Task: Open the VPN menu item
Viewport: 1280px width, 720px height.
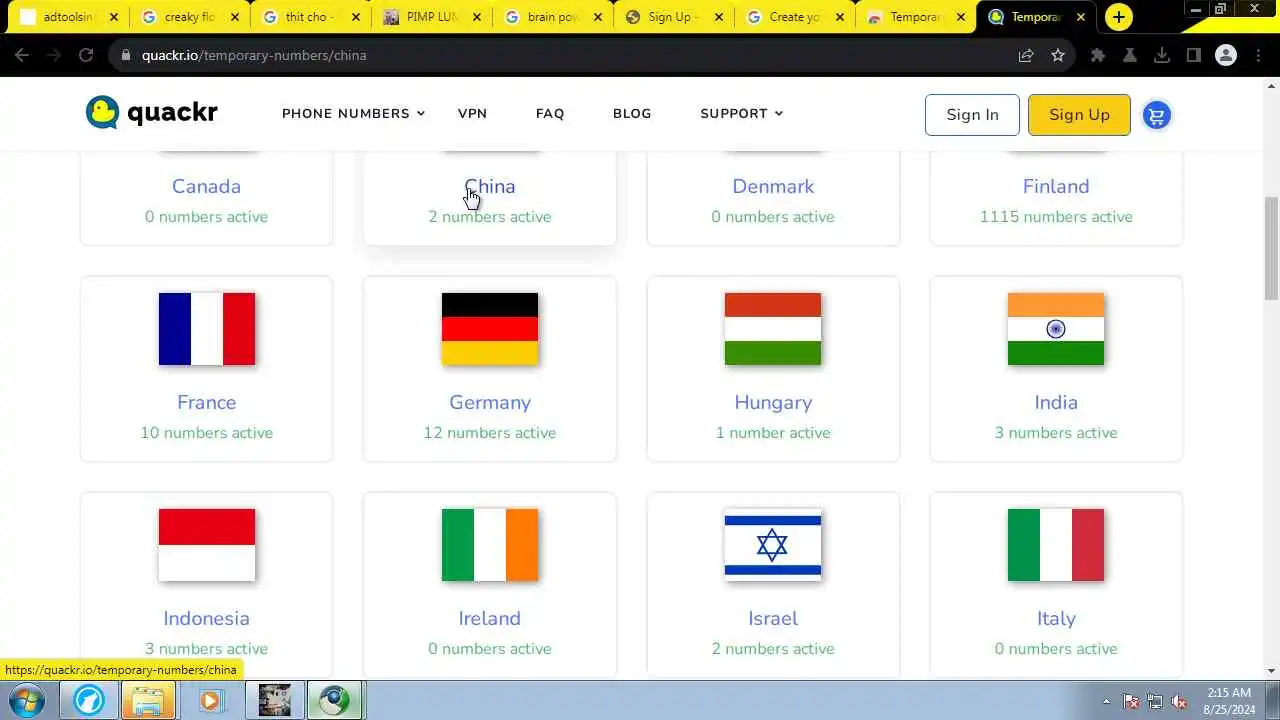Action: [x=472, y=113]
